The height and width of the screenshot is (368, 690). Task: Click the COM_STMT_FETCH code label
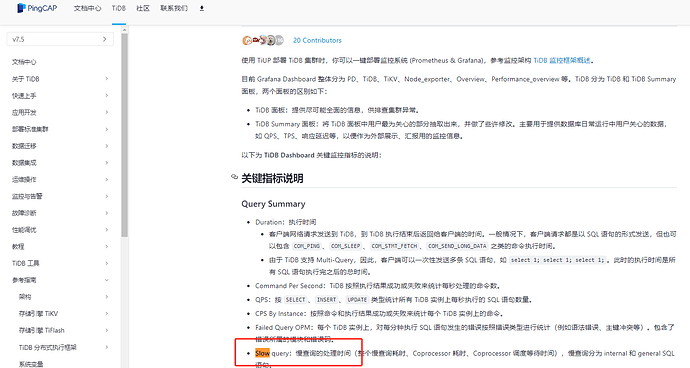(x=394, y=246)
